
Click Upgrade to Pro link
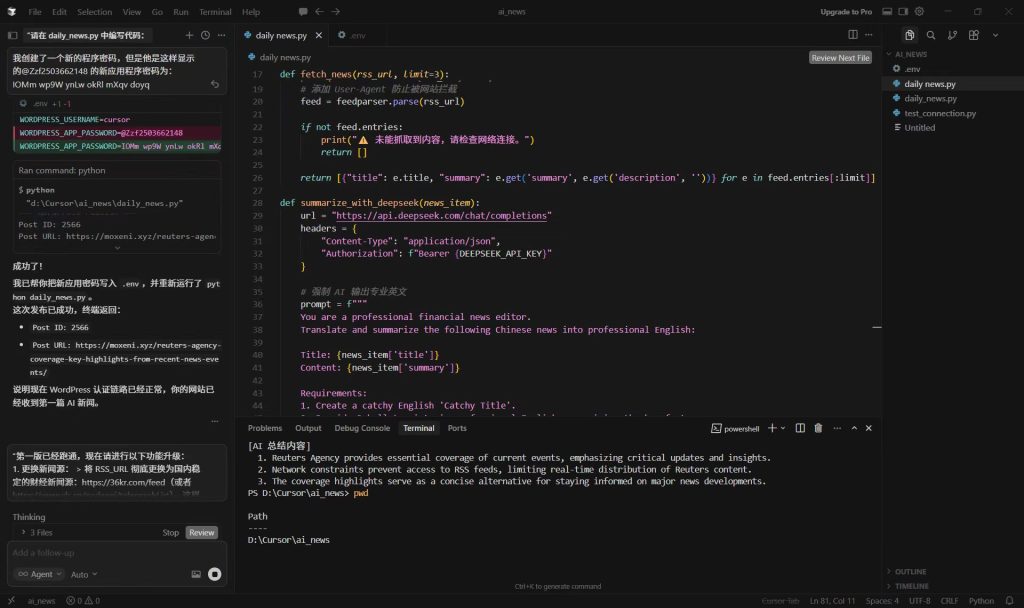point(846,12)
